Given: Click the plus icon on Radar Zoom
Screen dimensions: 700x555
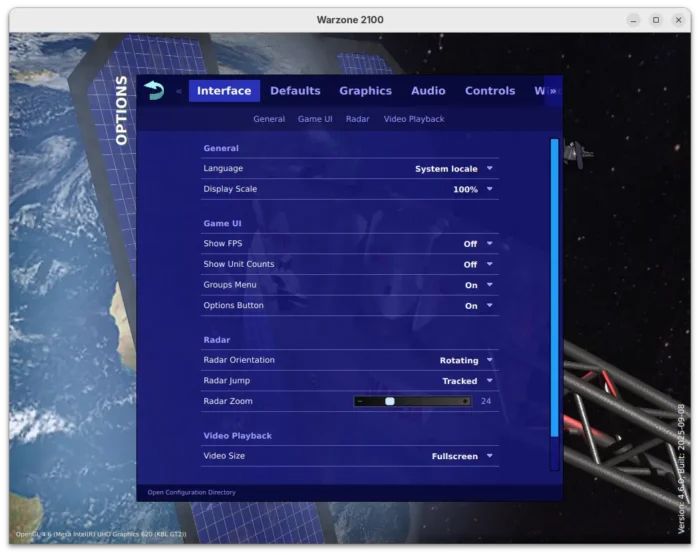Looking at the screenshot, I should tap(465, 401).
